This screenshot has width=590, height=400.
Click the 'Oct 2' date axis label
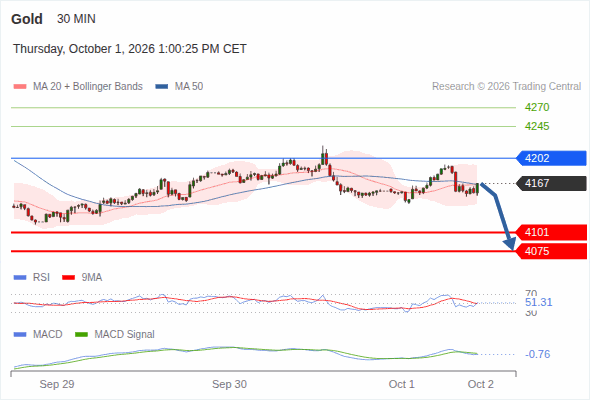tap(481, 385)
